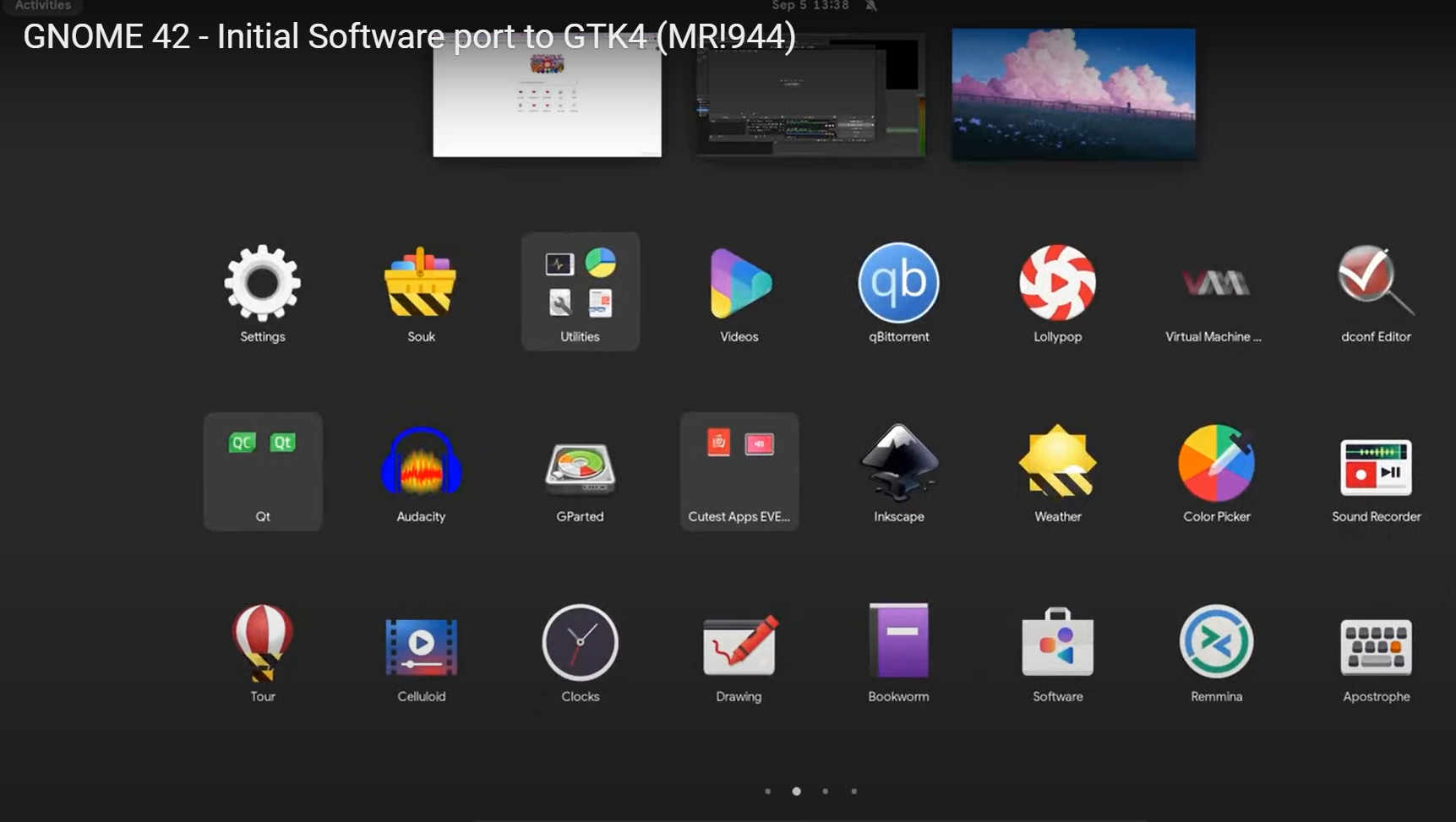Open qBittorrent
Image resolution: width=1456 pixels, height=822 pixels.
click(x=898, y=292)
